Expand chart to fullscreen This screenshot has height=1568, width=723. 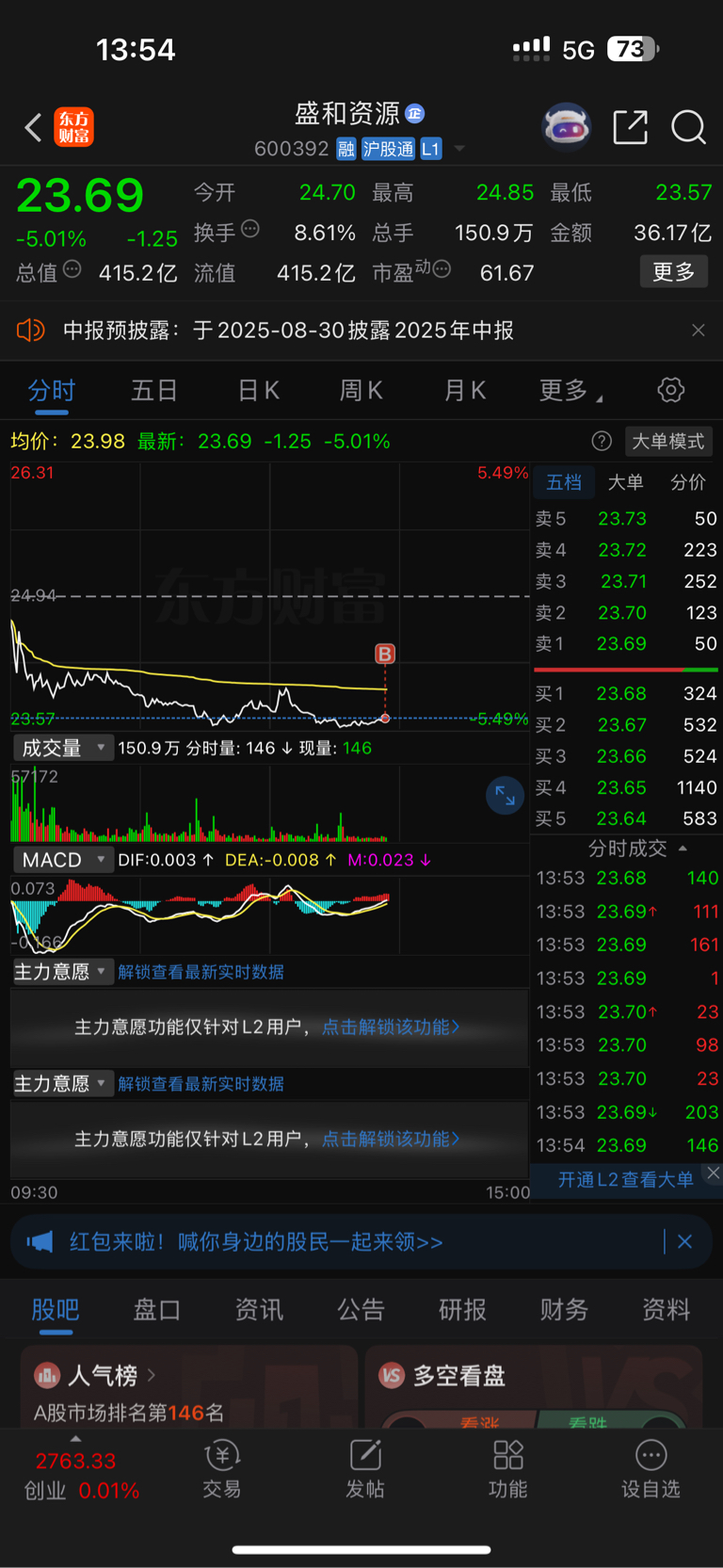(505, 795)
